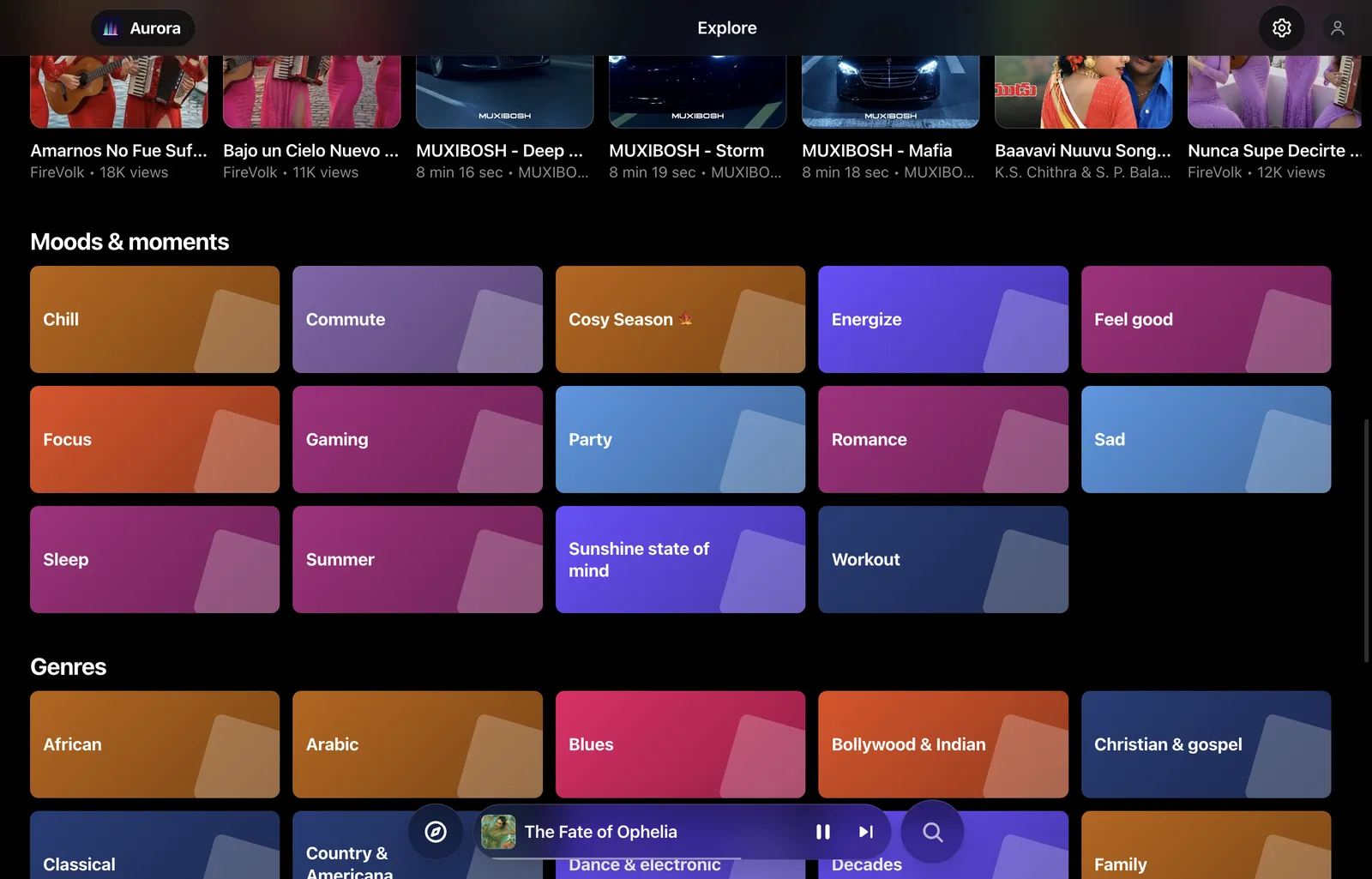Viewport: 1372px width, 879px height.
Task: Select the Chill mood card
Action: pos(154,319)
